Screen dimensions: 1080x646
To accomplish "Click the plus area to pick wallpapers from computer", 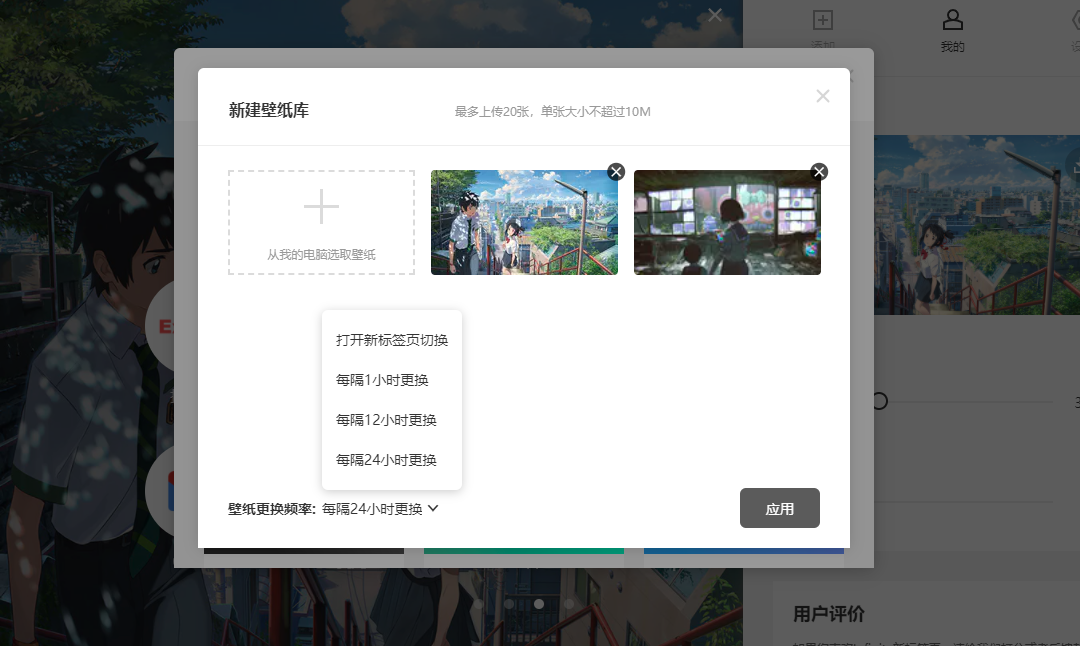I will (321, 222).
